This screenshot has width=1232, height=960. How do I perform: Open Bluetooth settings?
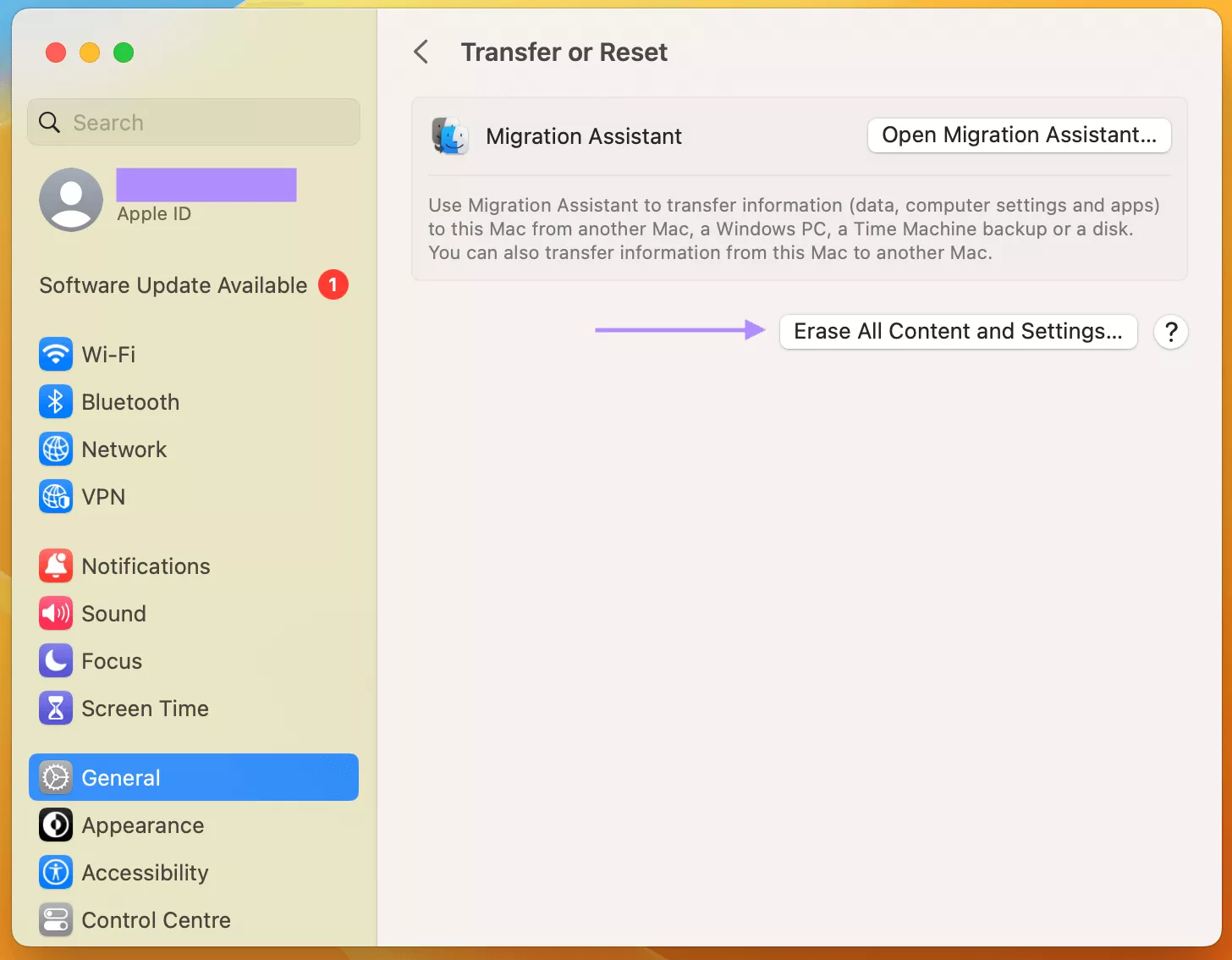click(x=130, y=401)
